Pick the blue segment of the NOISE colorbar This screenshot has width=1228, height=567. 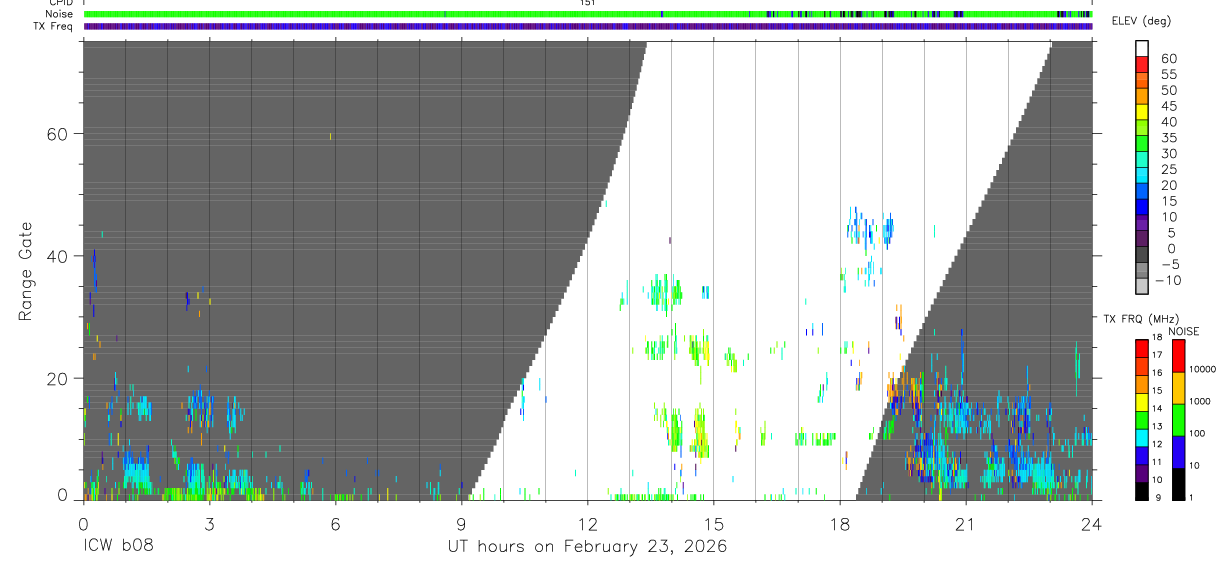pos(1178,451)
